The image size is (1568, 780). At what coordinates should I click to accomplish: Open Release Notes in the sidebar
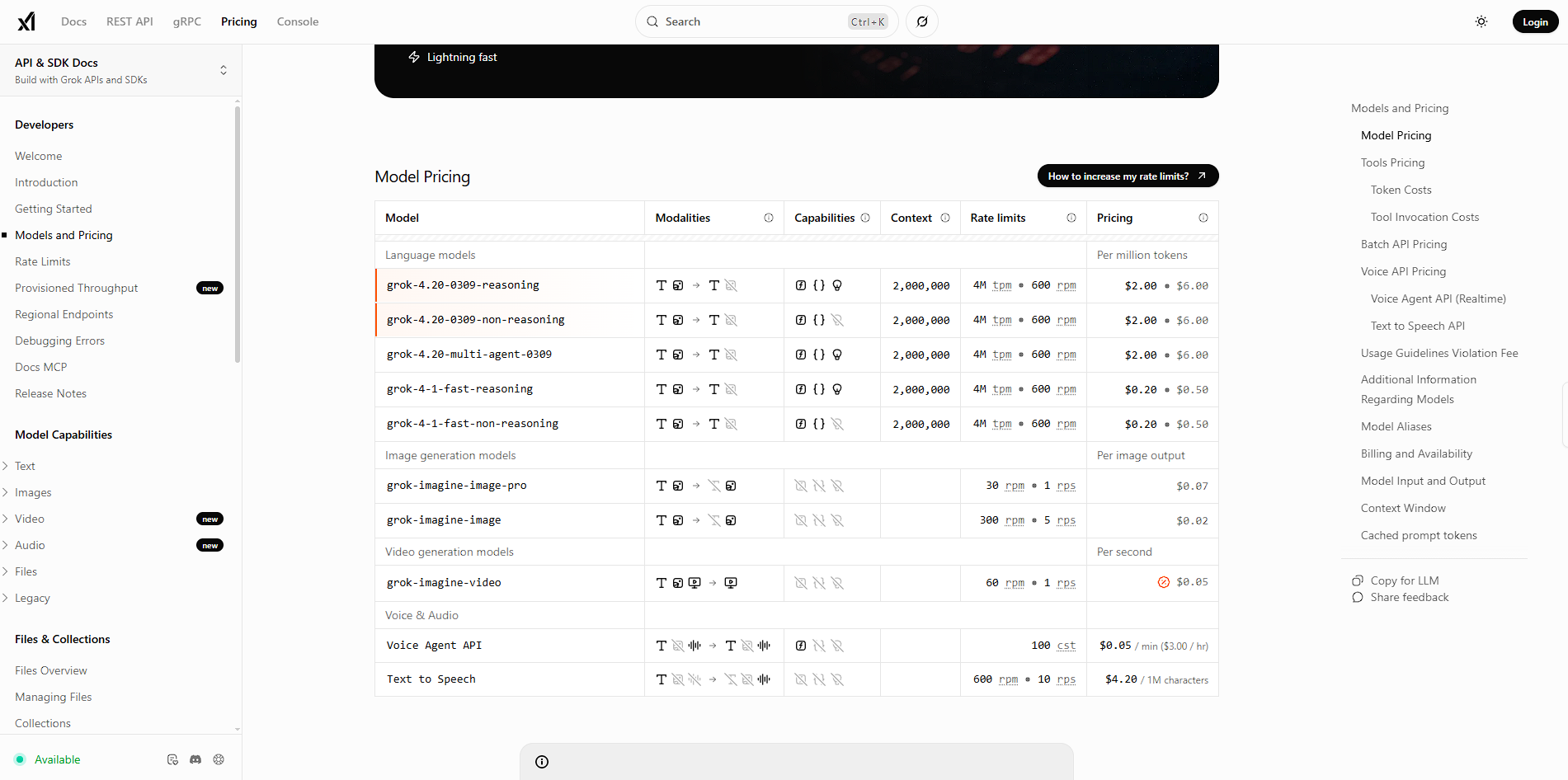point(51,393)
